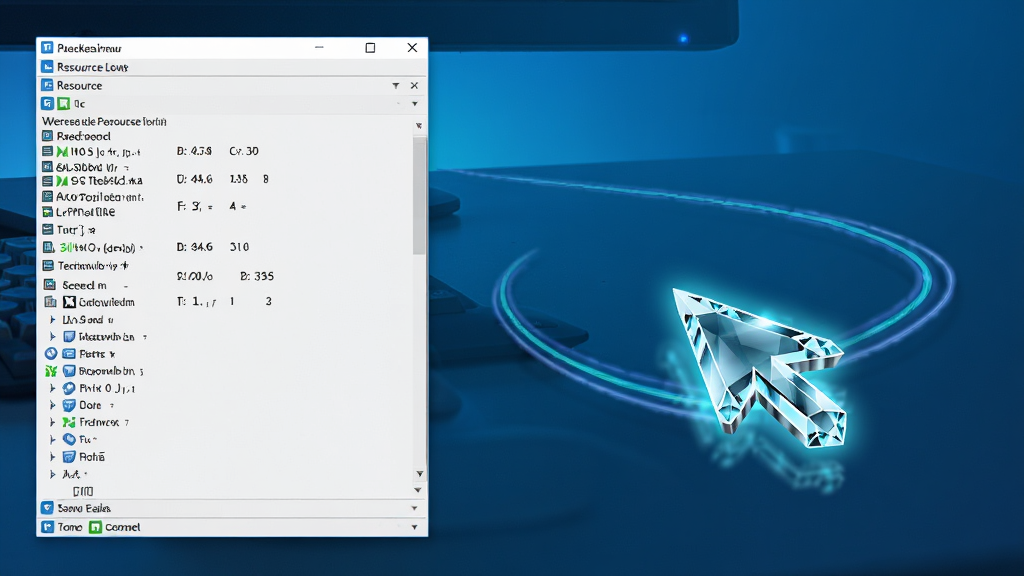Select the Seeed m row label
Screen dimensions: 1024x576
tap(84, 285)
